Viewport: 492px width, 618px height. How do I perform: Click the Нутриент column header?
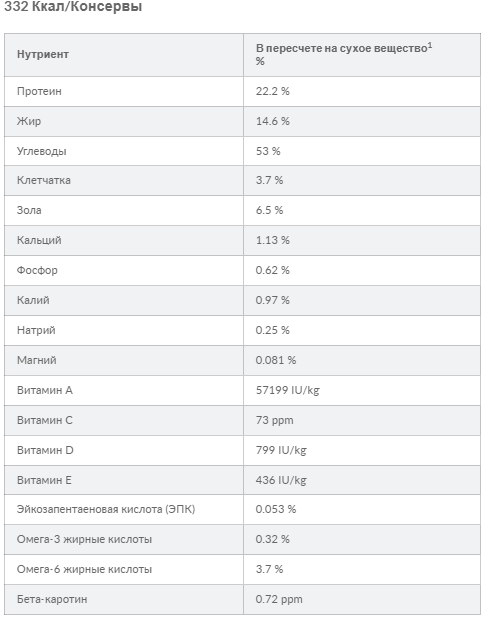43,54
